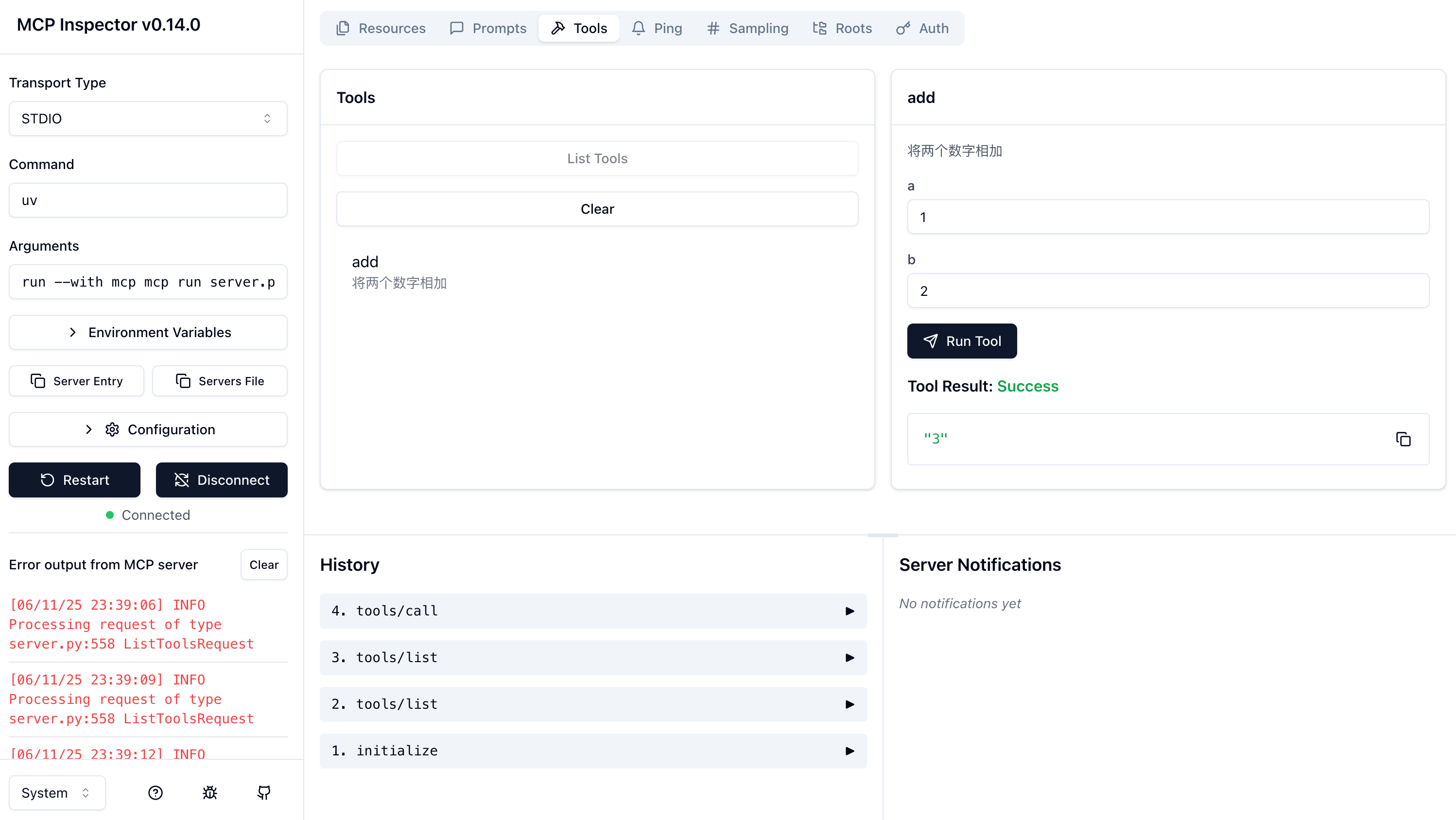Copy the tool result value

(1403, 439)
